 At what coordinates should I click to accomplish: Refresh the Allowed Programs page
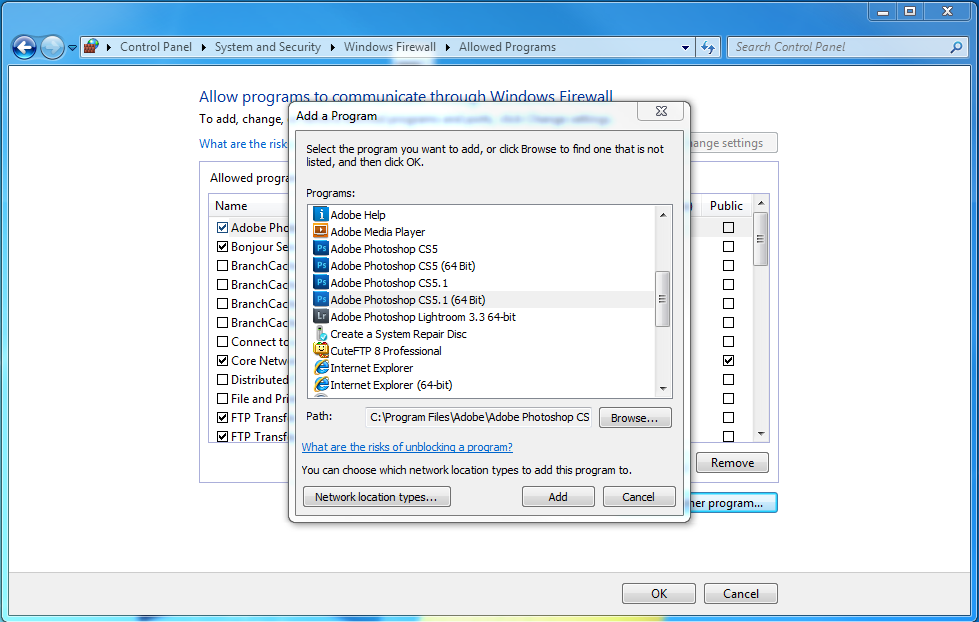tap(707, 47)
